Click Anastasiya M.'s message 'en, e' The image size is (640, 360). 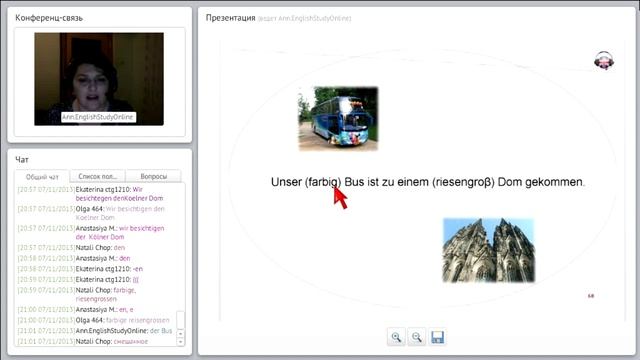pos(126,310)
